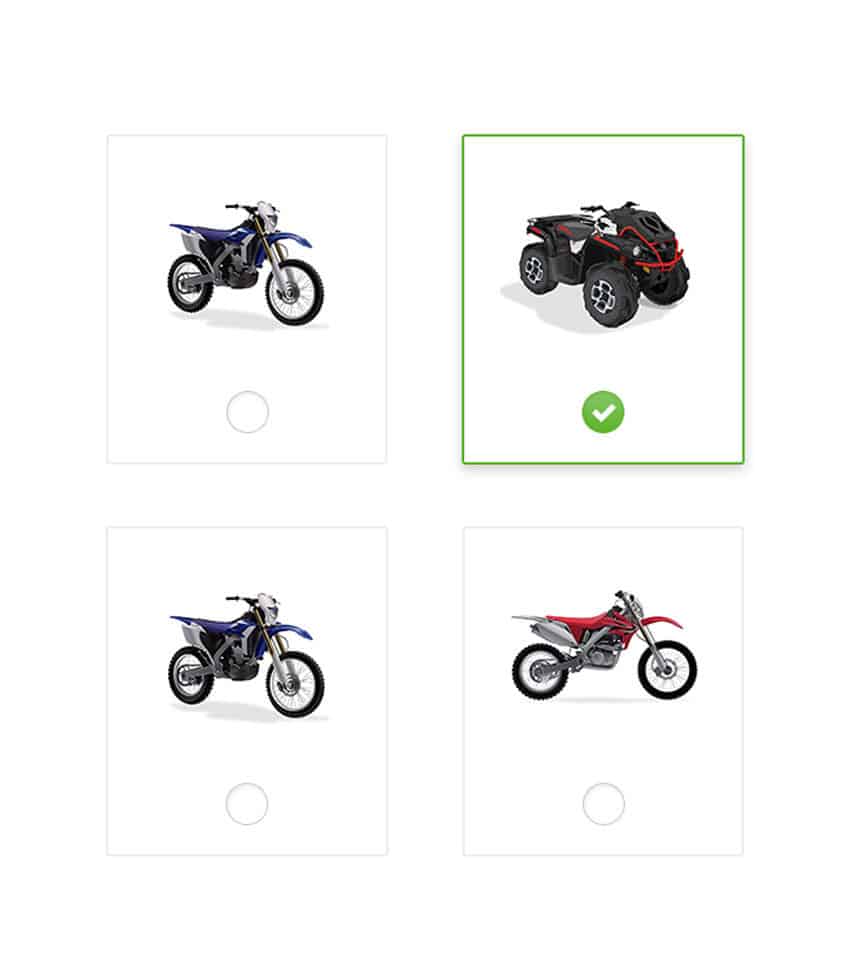Click the red dirt bike image
848x976 pixels.
pos(603,645)
